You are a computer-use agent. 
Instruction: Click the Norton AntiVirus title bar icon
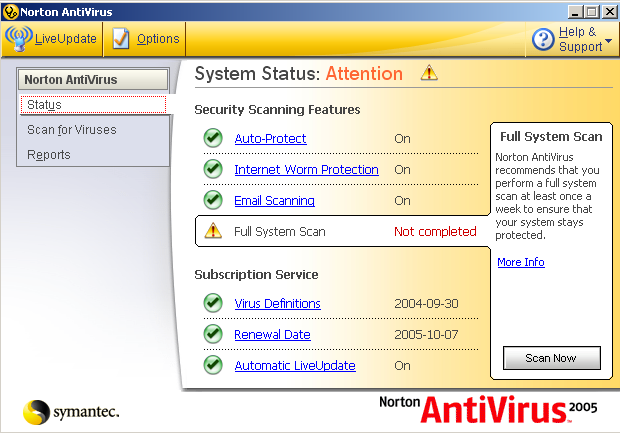(10, 12)
